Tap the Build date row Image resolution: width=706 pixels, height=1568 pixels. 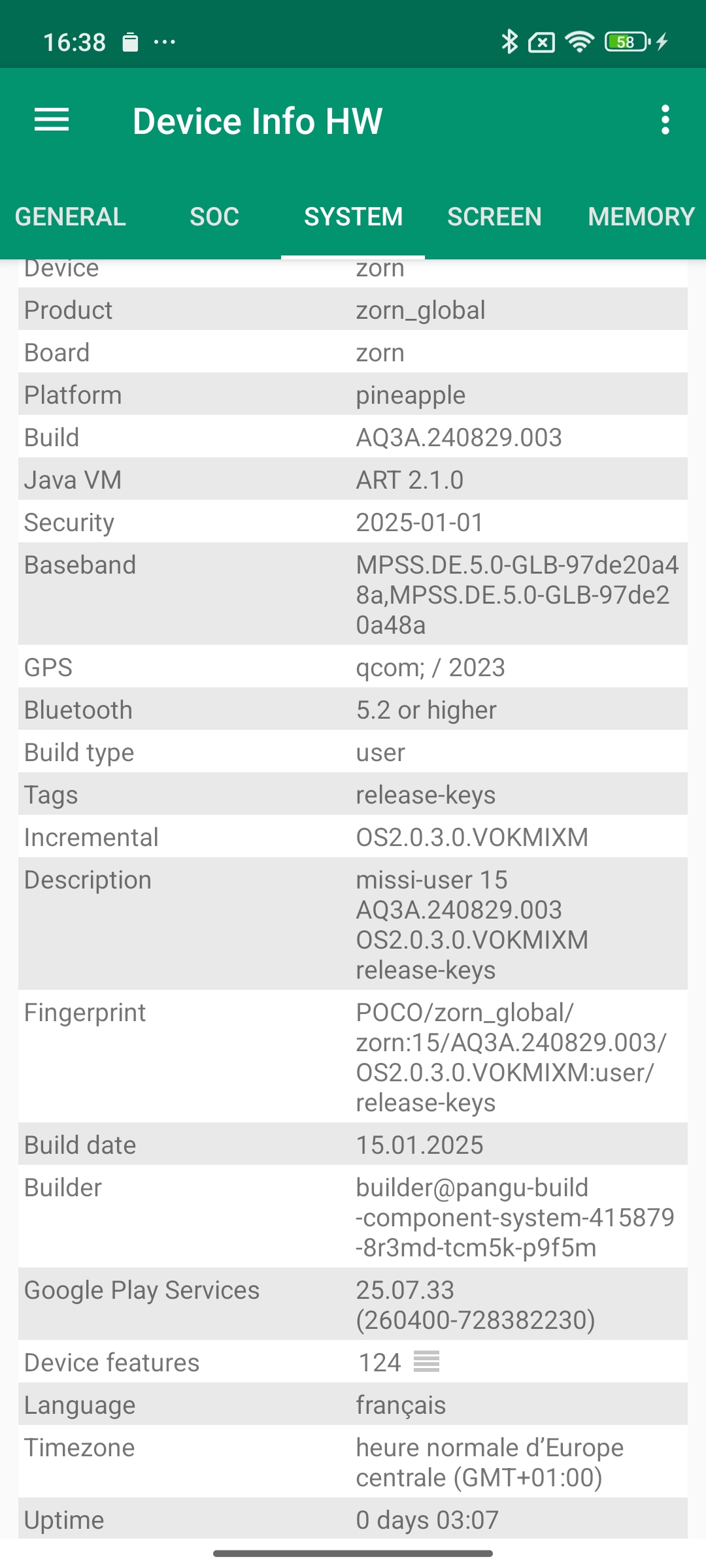point(353,1145)
